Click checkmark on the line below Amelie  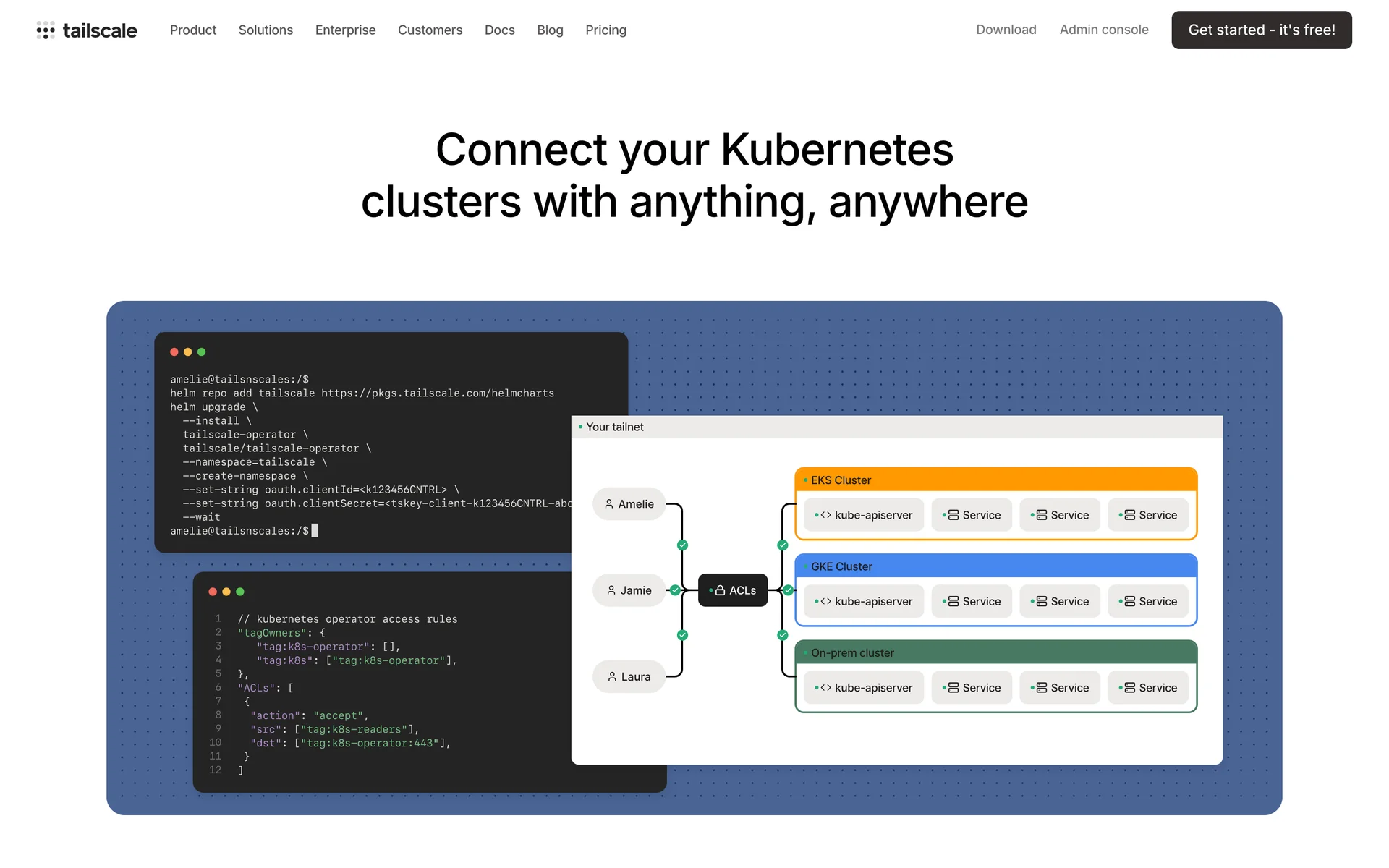[682, 545]
